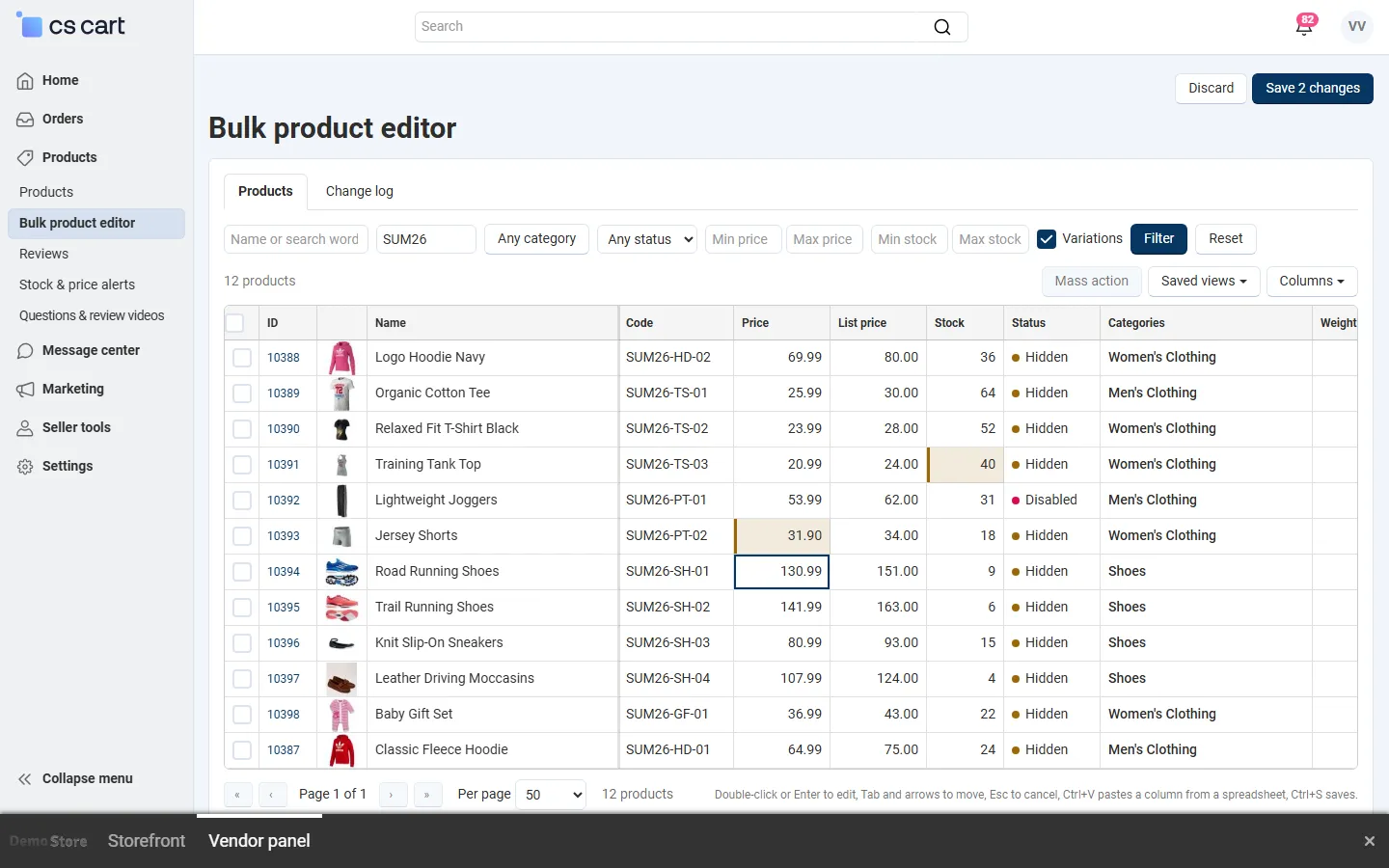1389x868 pixels.
Task: Open Stock & price alerts menu item
Action: pos(77,285)
